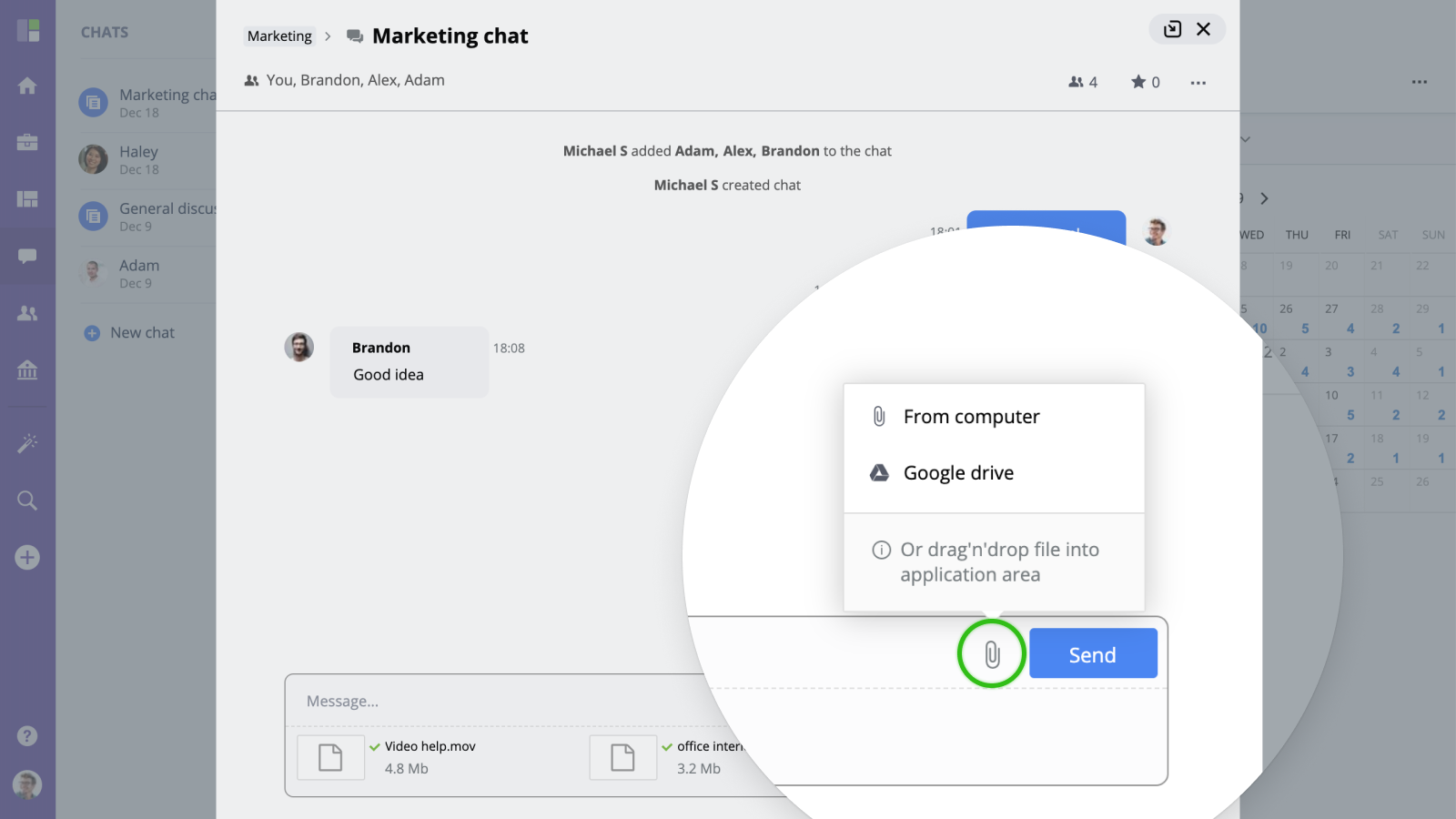Open the user profile avatar in sidebar
1456x819 pixels.
[x=27, y=784]
